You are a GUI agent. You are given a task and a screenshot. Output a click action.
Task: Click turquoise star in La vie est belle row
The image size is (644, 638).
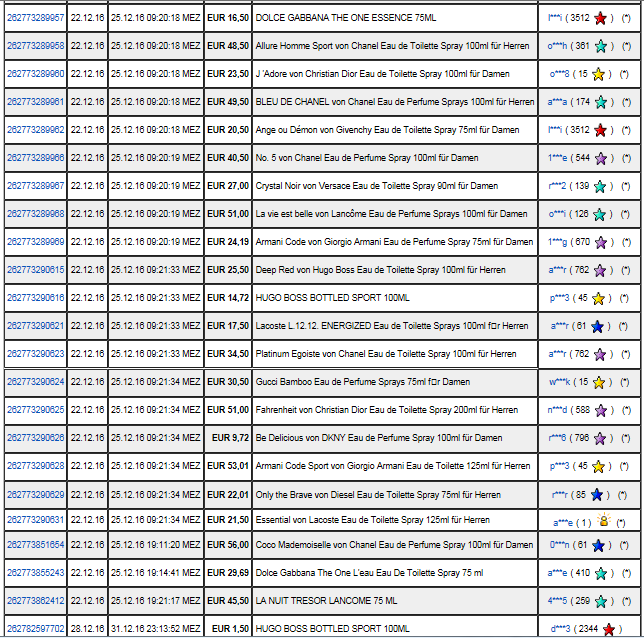[x=599, y=214]
